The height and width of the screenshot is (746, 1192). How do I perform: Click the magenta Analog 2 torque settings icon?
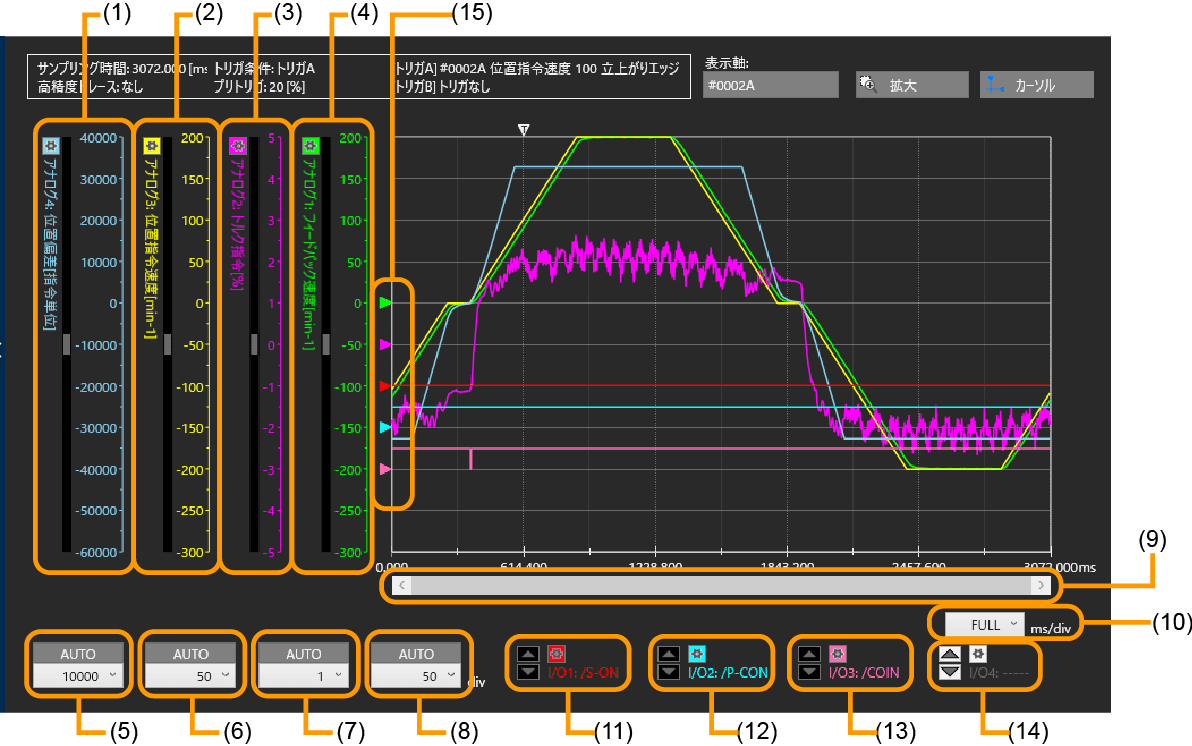(x=238, y=145)
